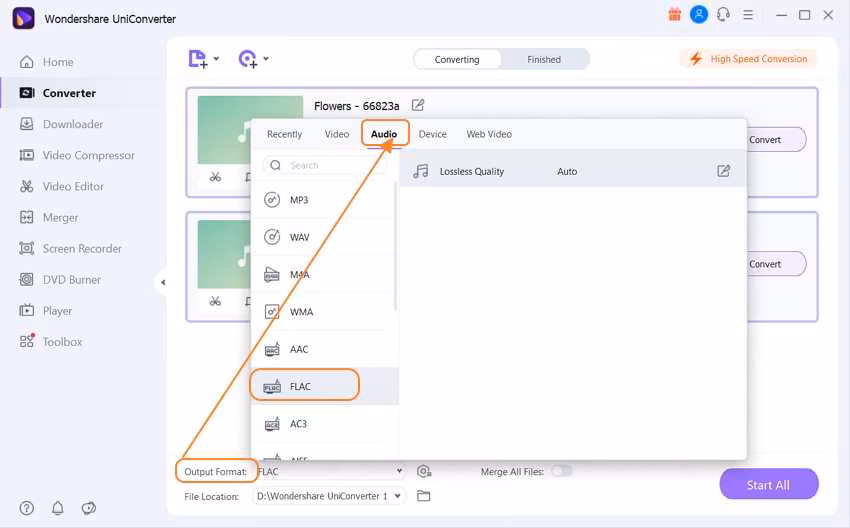Select WMA audio format
Image resolution: width=850 pixels, height=528 pixels.
click(324, 312)
